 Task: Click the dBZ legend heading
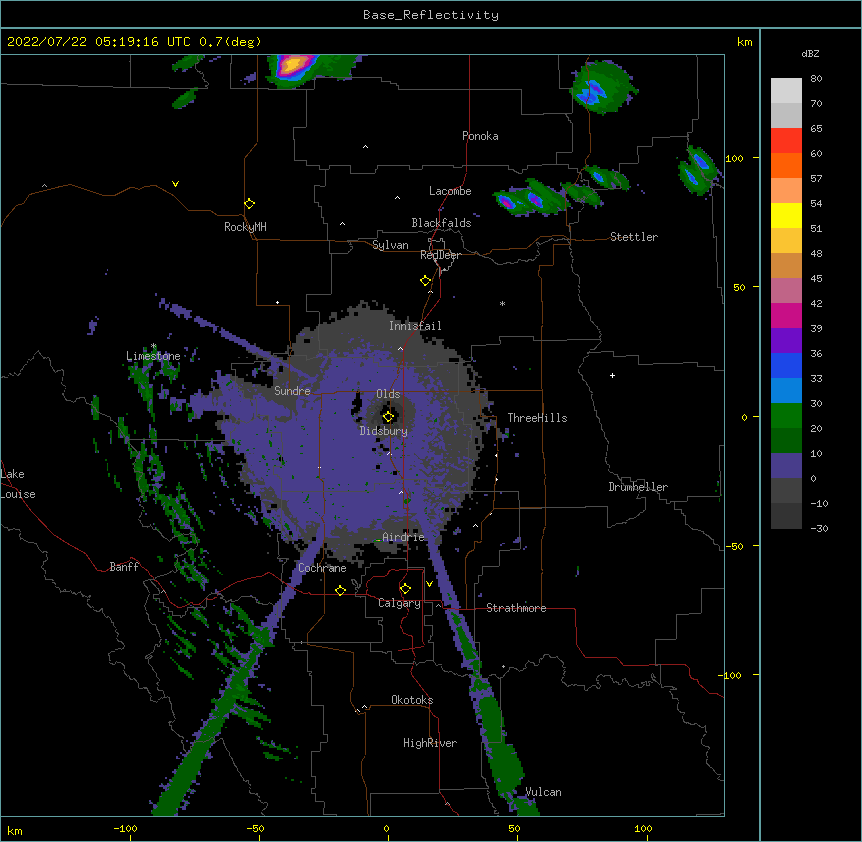click(x=810, y=53)
